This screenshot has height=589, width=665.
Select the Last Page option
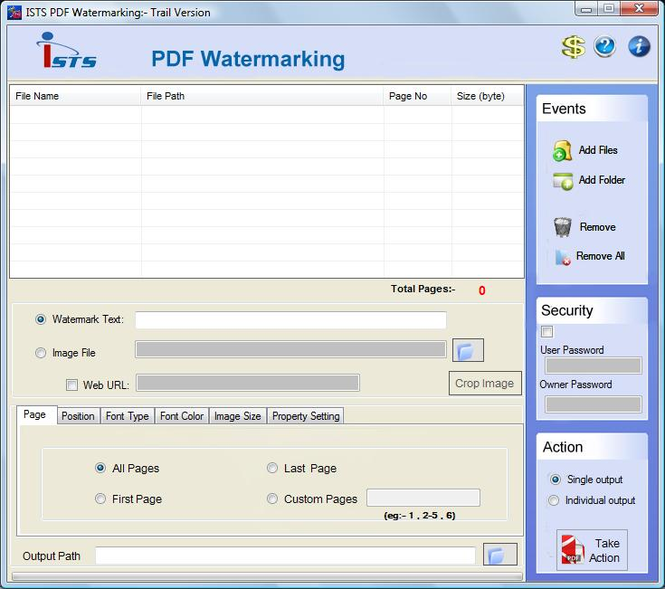click(x=272, y=468)
